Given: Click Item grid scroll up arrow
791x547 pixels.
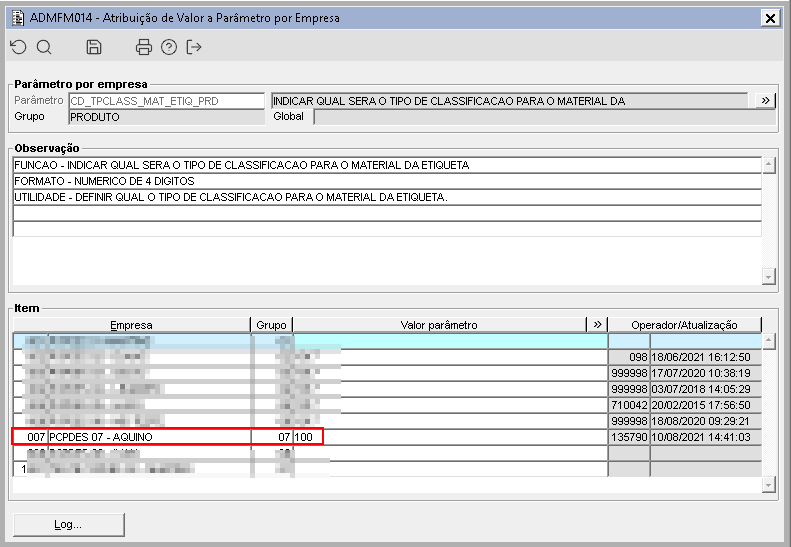Looking at the screenshot, I should (768, 341).
